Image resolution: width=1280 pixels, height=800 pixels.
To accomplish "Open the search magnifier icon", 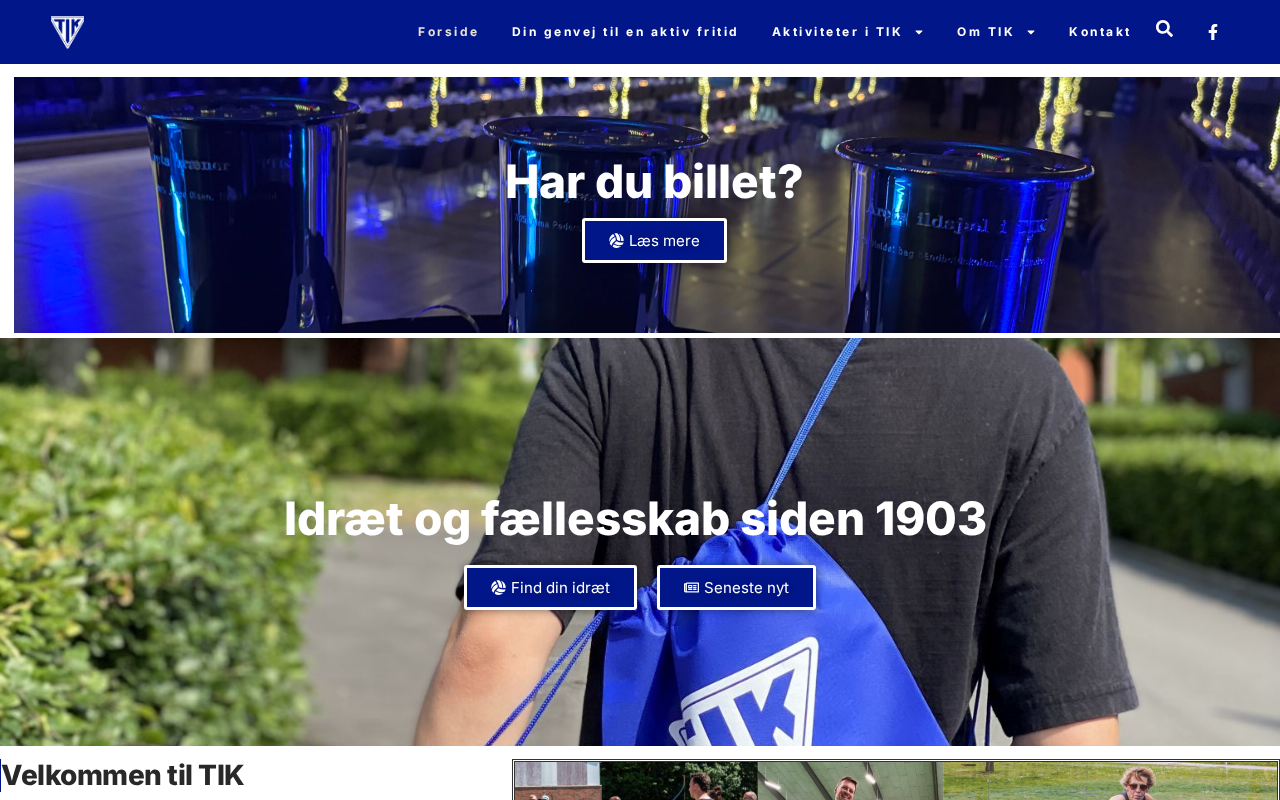I will 1164,29.
